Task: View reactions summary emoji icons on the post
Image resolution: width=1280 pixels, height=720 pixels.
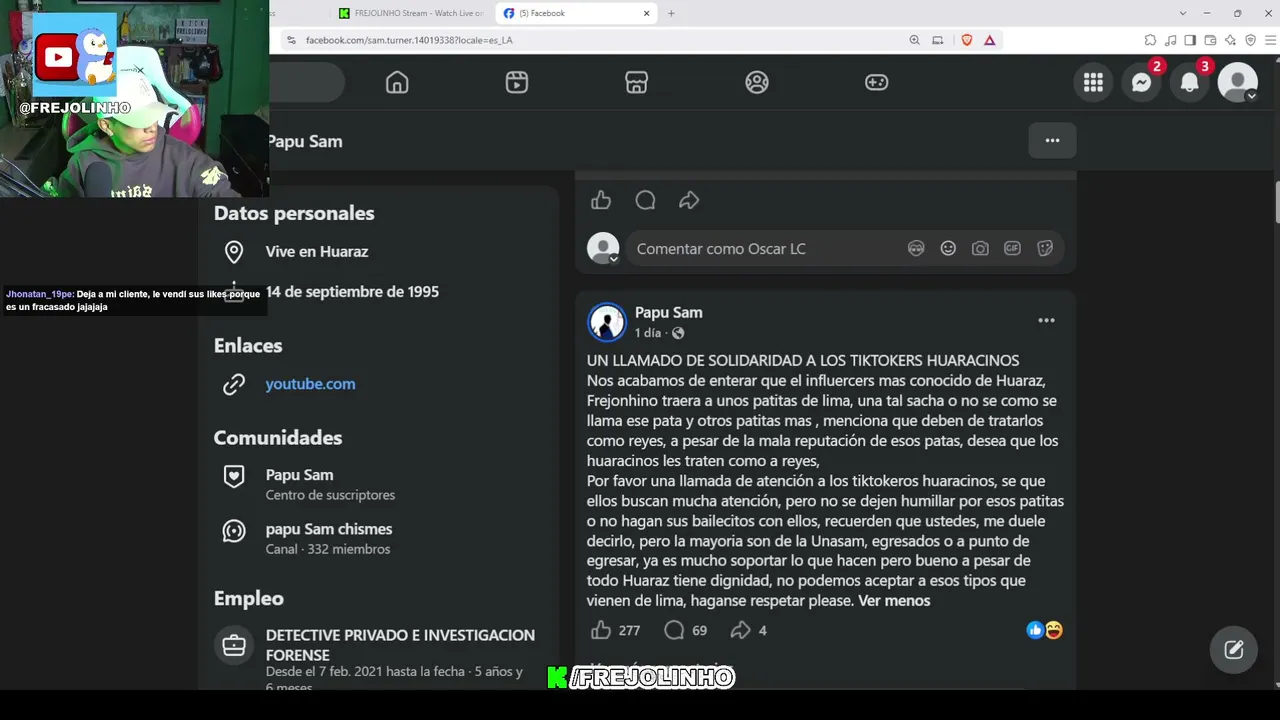Action: coord(1045,630)
